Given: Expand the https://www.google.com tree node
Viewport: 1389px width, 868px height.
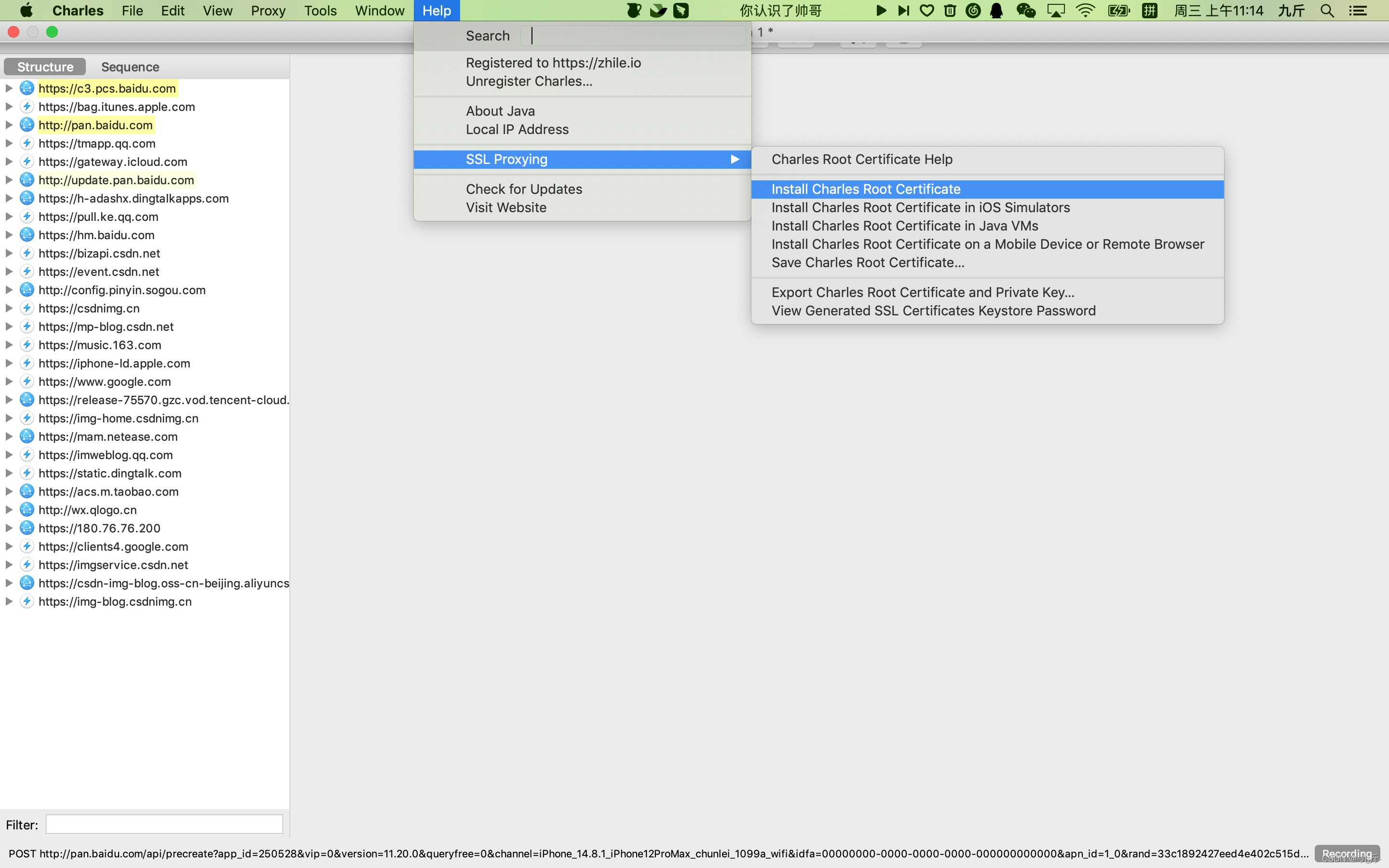Looking at the screenshot, I should [9, 382].
